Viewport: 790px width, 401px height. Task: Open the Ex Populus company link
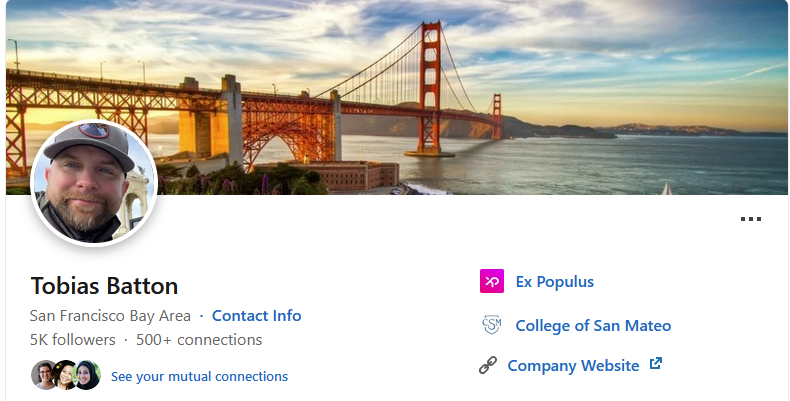[554, 282]
